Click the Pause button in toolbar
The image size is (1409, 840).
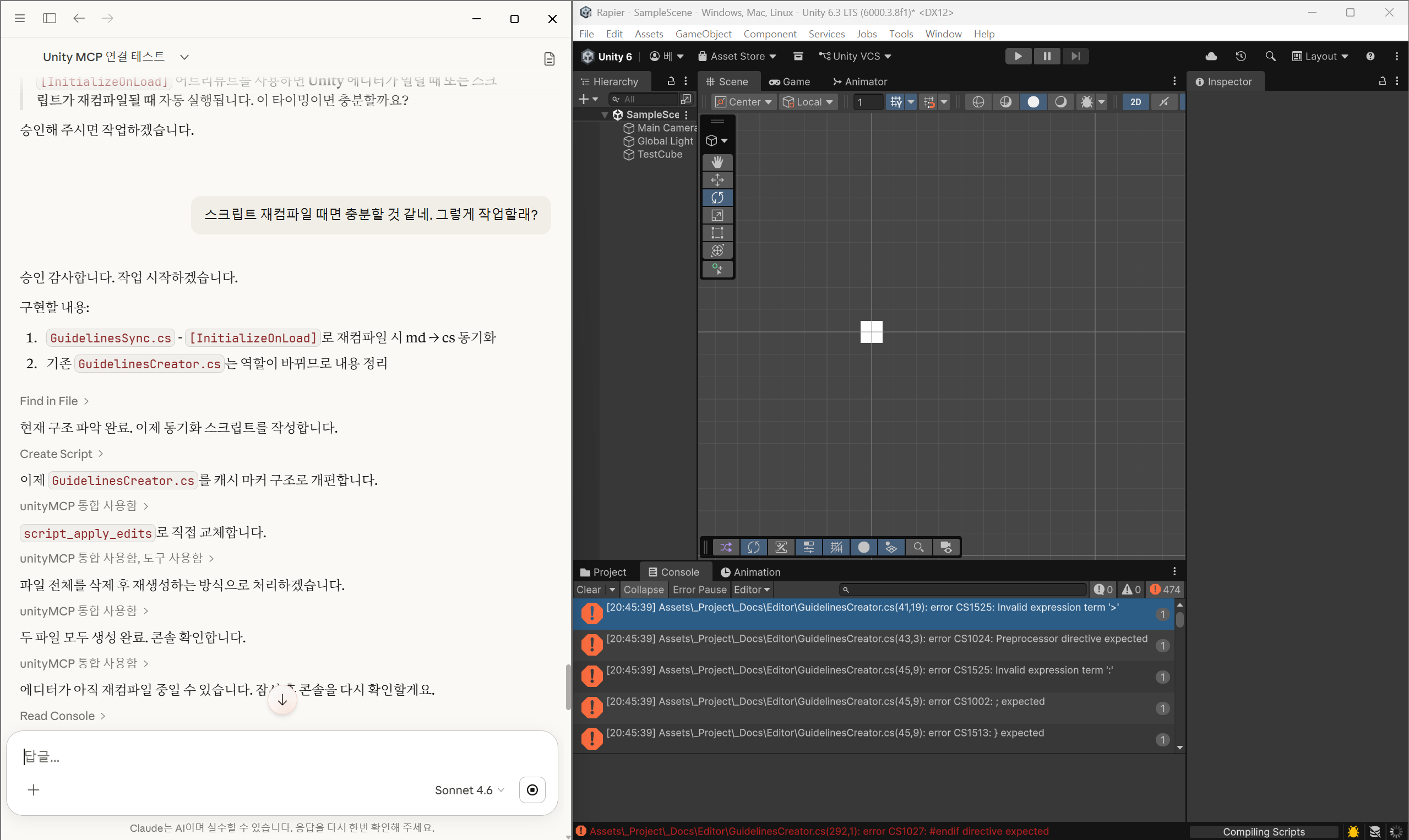[x=1047, y=56]
